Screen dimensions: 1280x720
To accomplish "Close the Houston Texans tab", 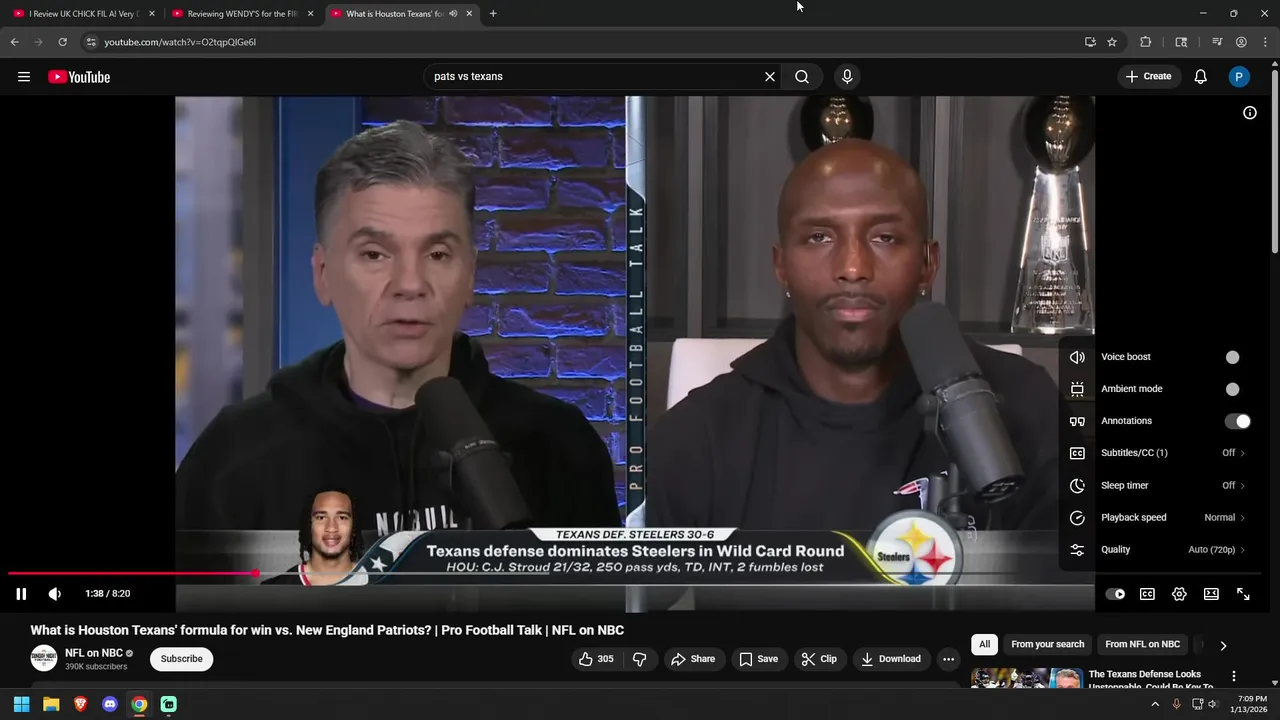I will pyautogui.click(x=469, y=14).
